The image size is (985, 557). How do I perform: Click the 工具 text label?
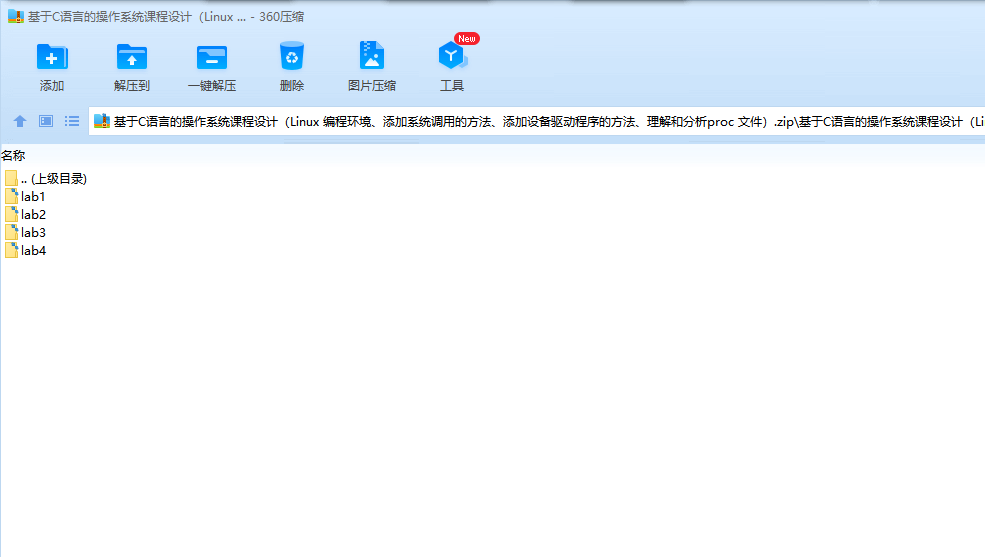click(x=452, y=86)
